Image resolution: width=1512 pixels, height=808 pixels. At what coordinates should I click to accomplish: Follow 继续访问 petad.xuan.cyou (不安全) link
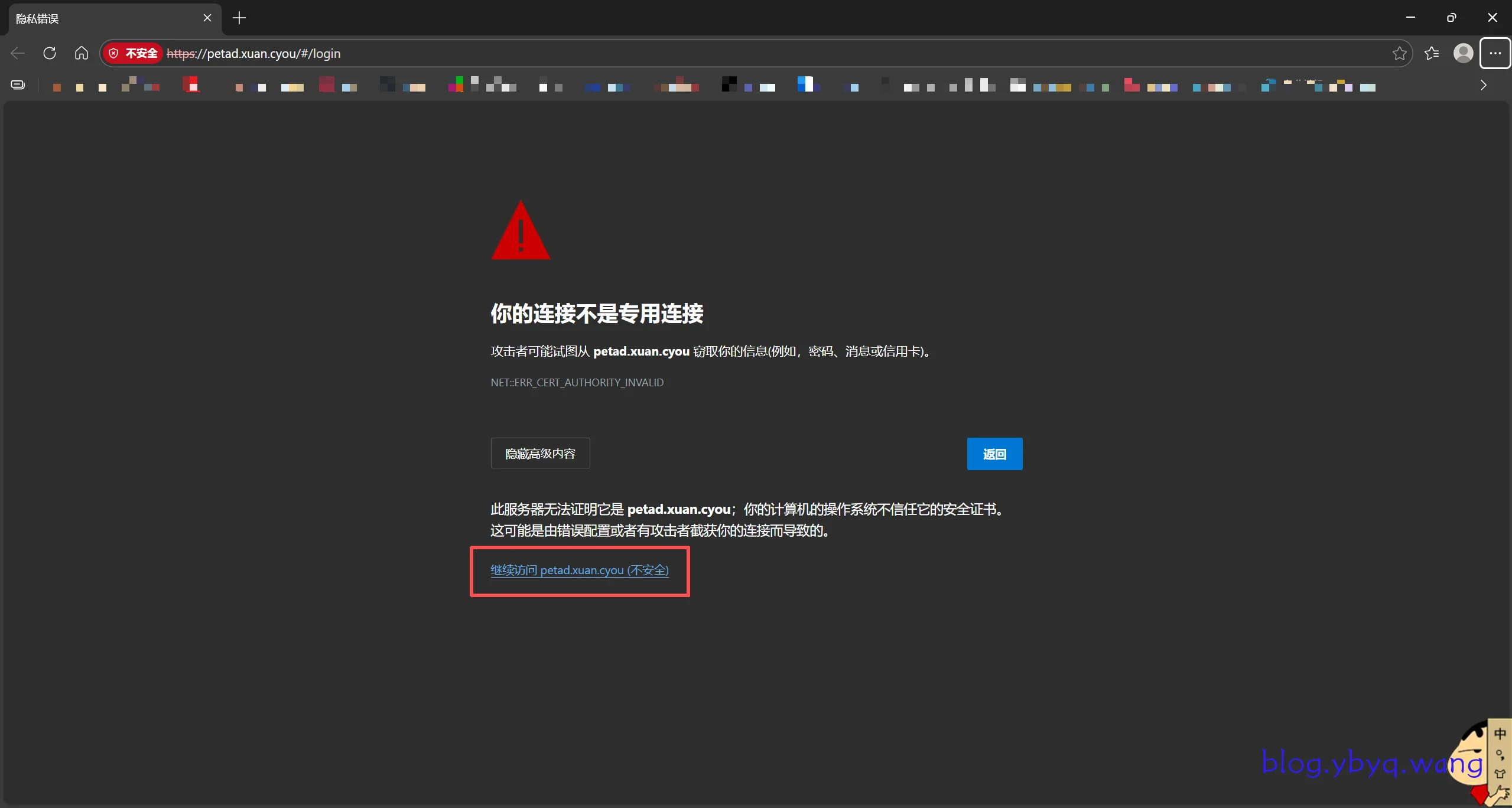(x=579, y=571)
